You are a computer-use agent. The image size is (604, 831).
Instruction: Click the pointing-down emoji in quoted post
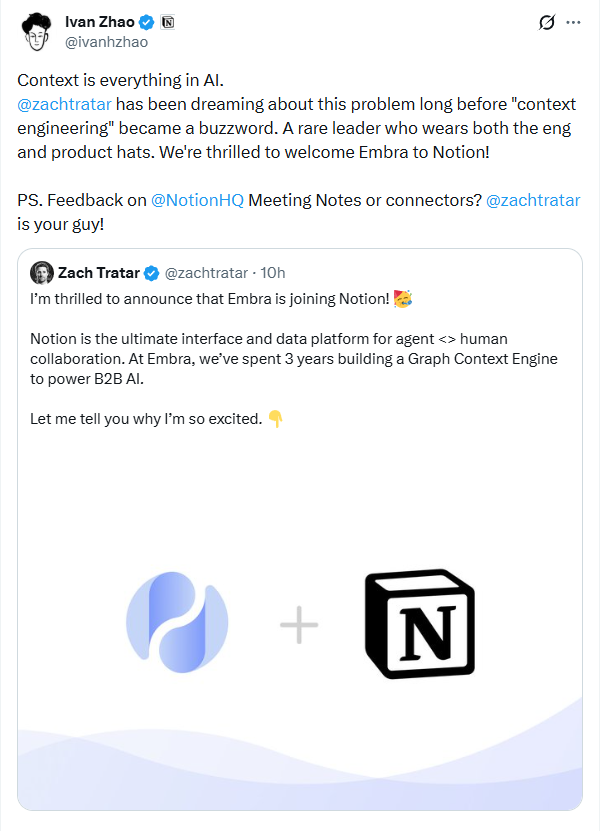click(x=276, y=419)
